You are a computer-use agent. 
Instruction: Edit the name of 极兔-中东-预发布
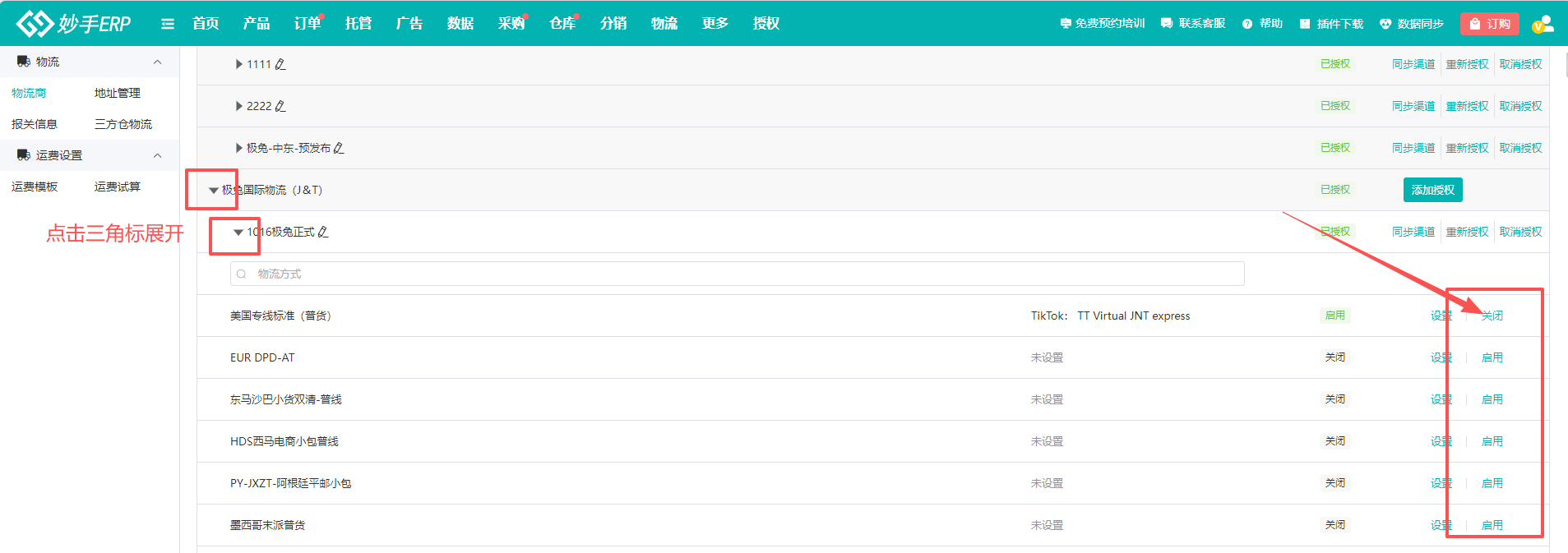[339, 148]
